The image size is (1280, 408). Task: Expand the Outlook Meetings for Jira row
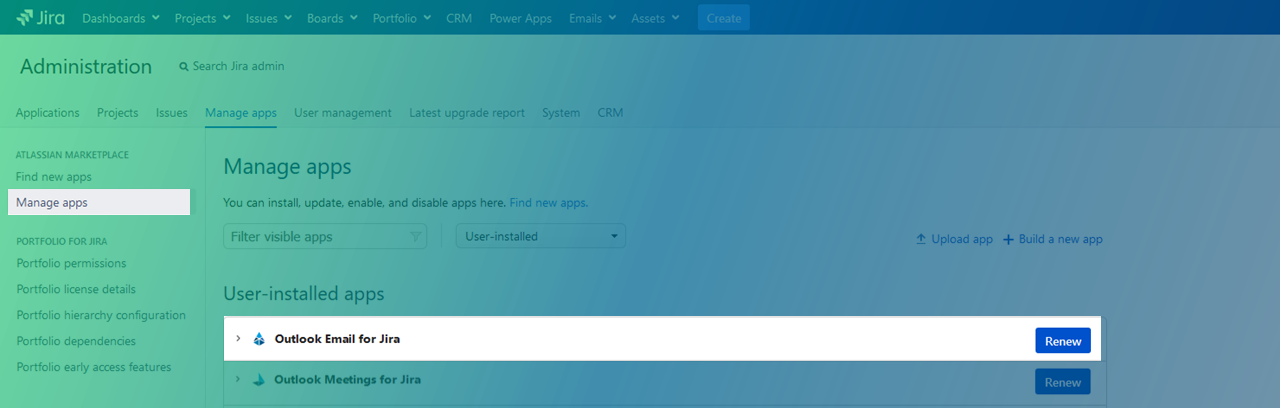pos(238,380)
